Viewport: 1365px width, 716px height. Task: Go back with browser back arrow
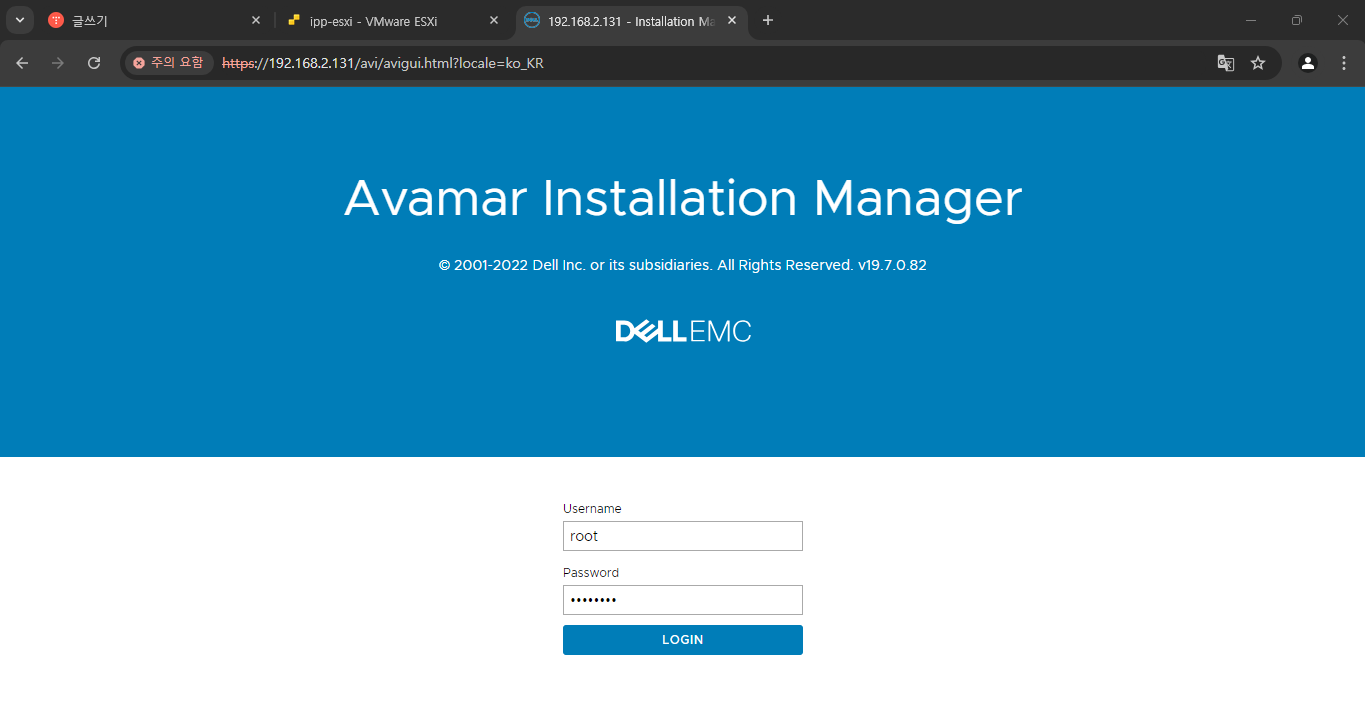[22, 63]
